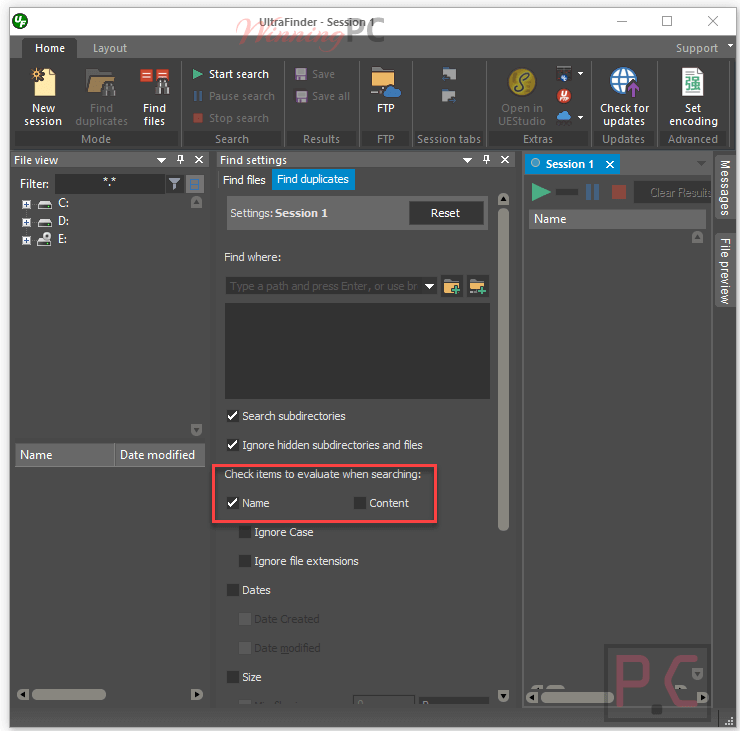Open File view panel dropdown menu
Image resolution: width=740 pixels, height=731 pixels.
tap(161, 160)
